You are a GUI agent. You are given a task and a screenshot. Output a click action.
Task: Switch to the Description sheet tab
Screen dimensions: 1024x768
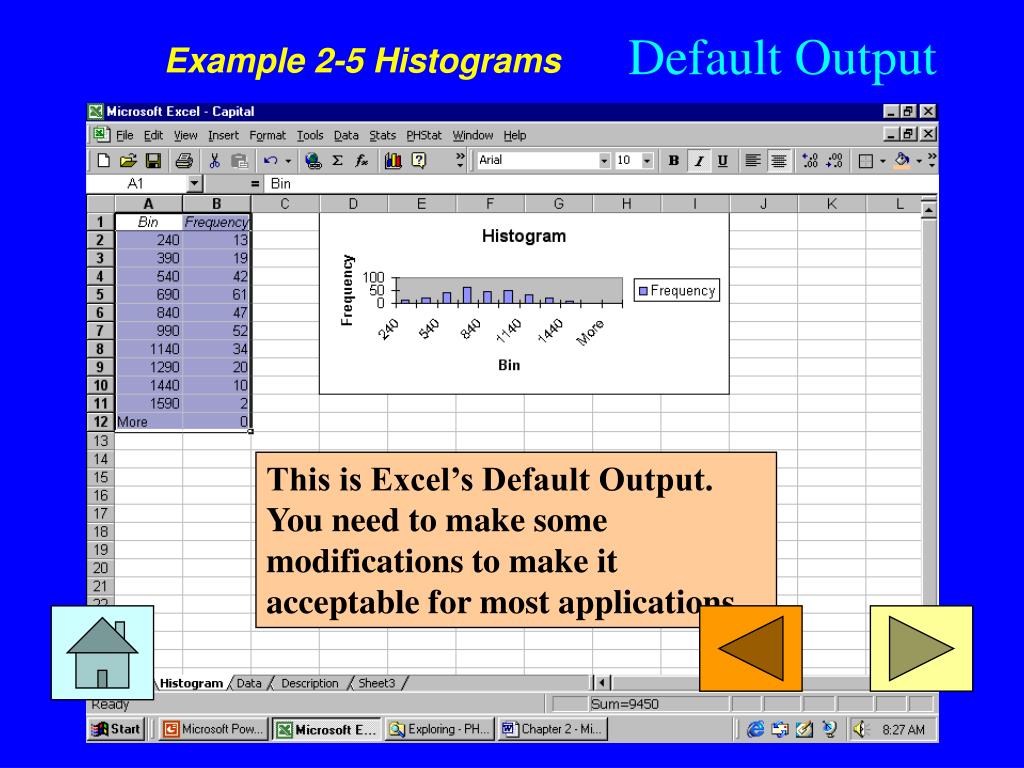310,683
